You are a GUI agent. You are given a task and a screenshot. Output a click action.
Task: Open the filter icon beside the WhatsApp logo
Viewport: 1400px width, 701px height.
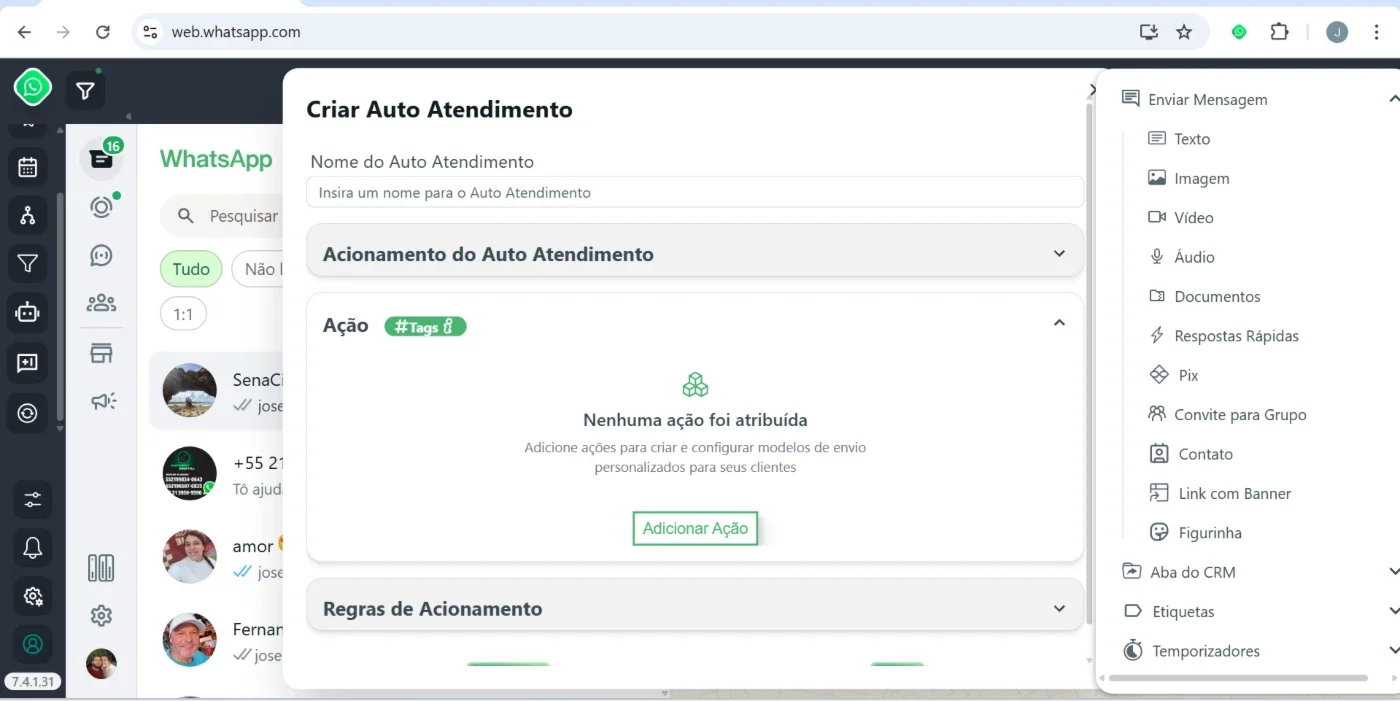pyautogui.click(x=85, y=91)
